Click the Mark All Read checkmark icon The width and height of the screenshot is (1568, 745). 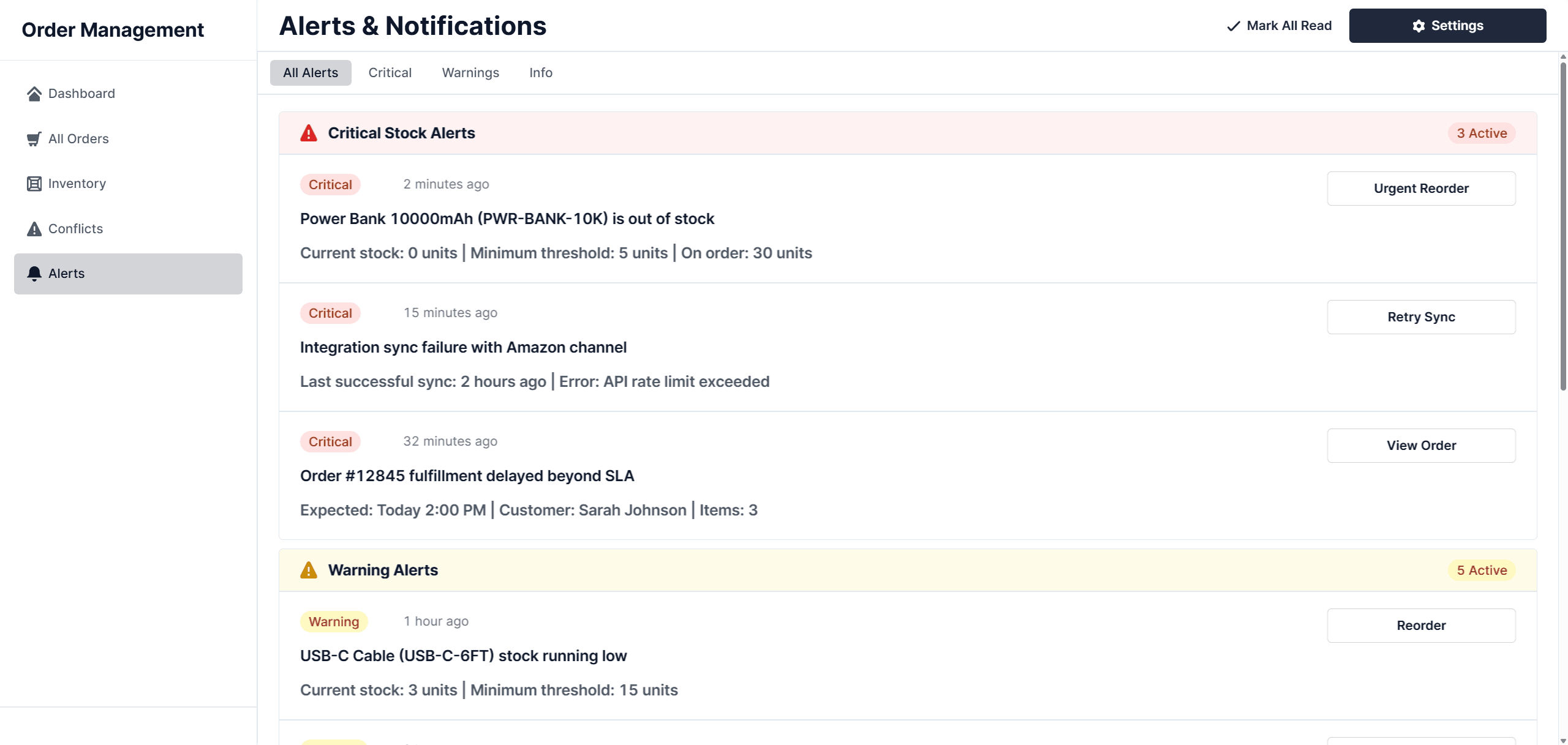[x=1234, y=26]
